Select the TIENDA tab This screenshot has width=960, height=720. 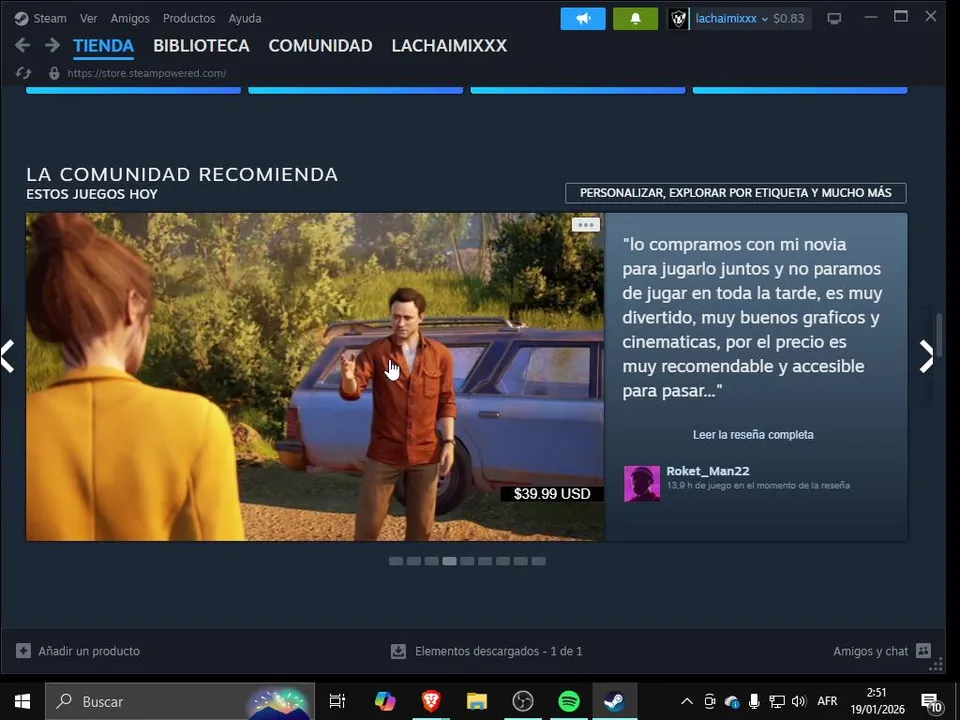[x=103, y=46]
